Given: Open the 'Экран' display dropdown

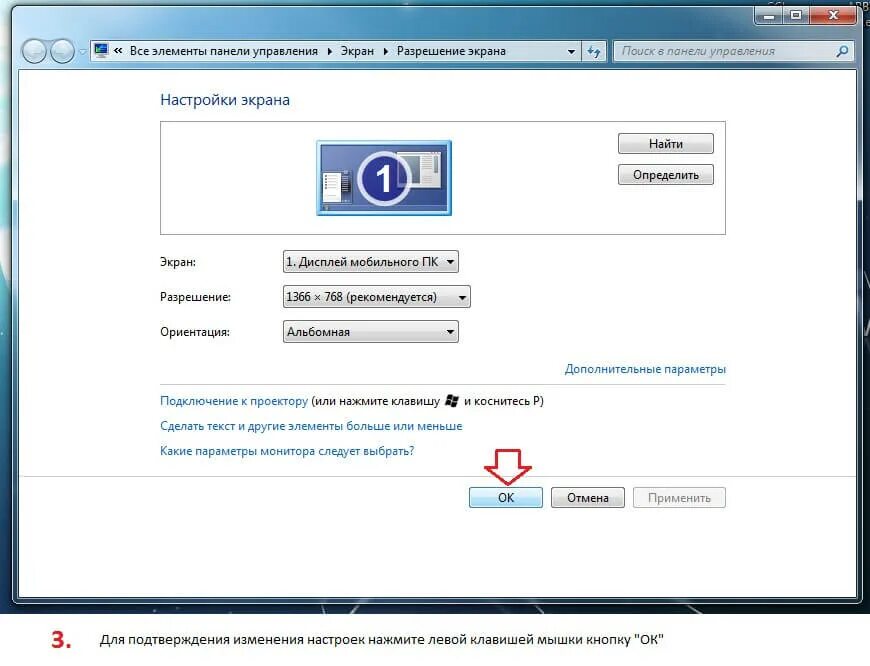Looking at the screenshot, I should point(371,261).
